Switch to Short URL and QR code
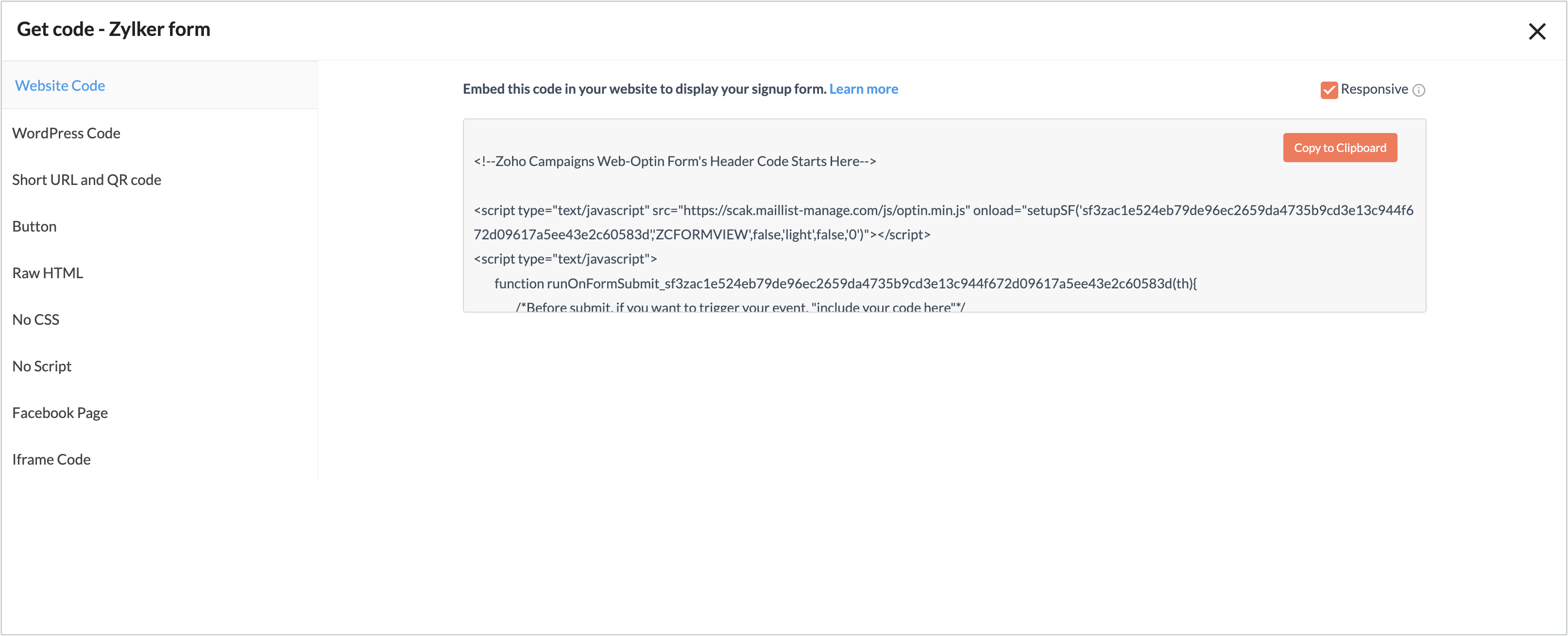 [x=86, y=180]
